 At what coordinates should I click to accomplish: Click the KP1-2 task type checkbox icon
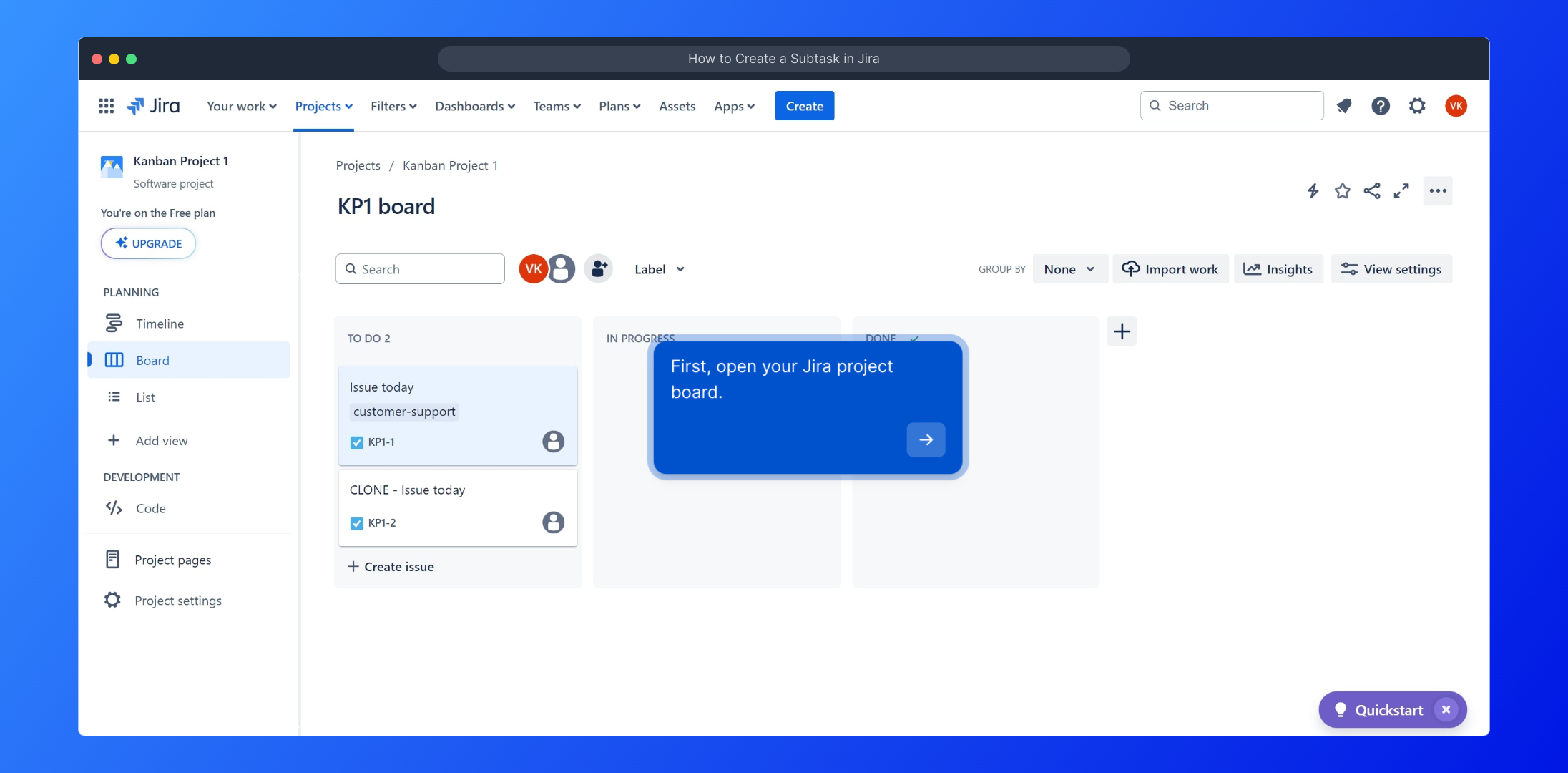[357, 523]
